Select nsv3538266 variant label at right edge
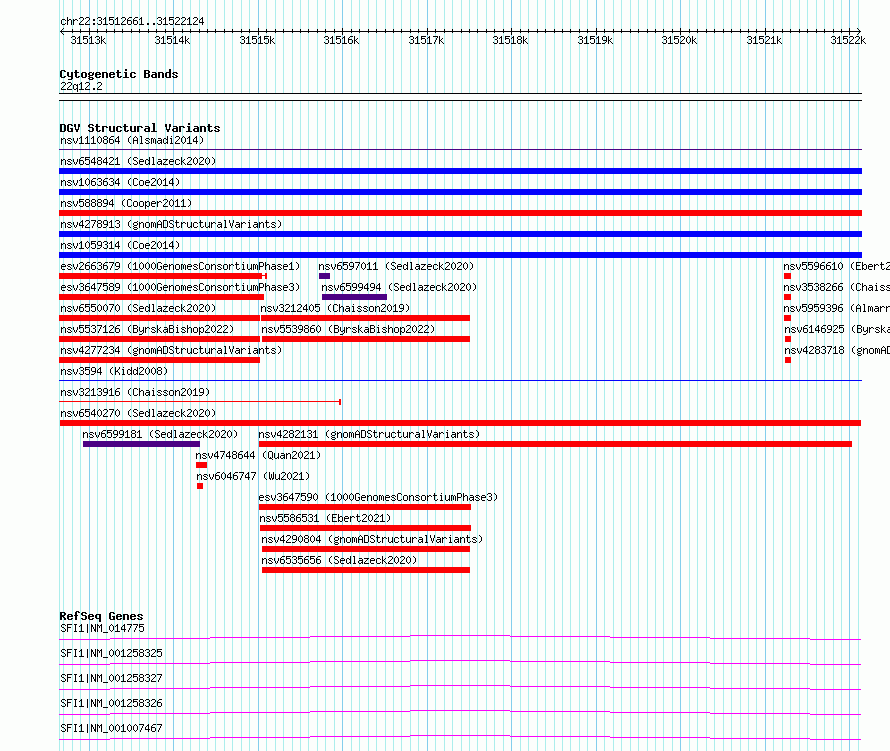 pos(837,287)
